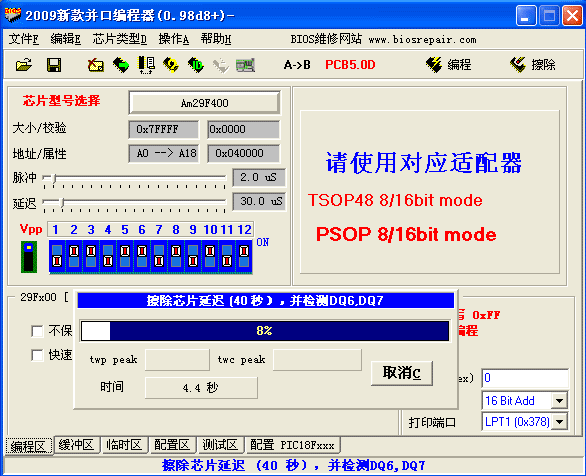586x476 pixels.
Task: Click the 30.0 uS delay value
Action: [259, 202]
